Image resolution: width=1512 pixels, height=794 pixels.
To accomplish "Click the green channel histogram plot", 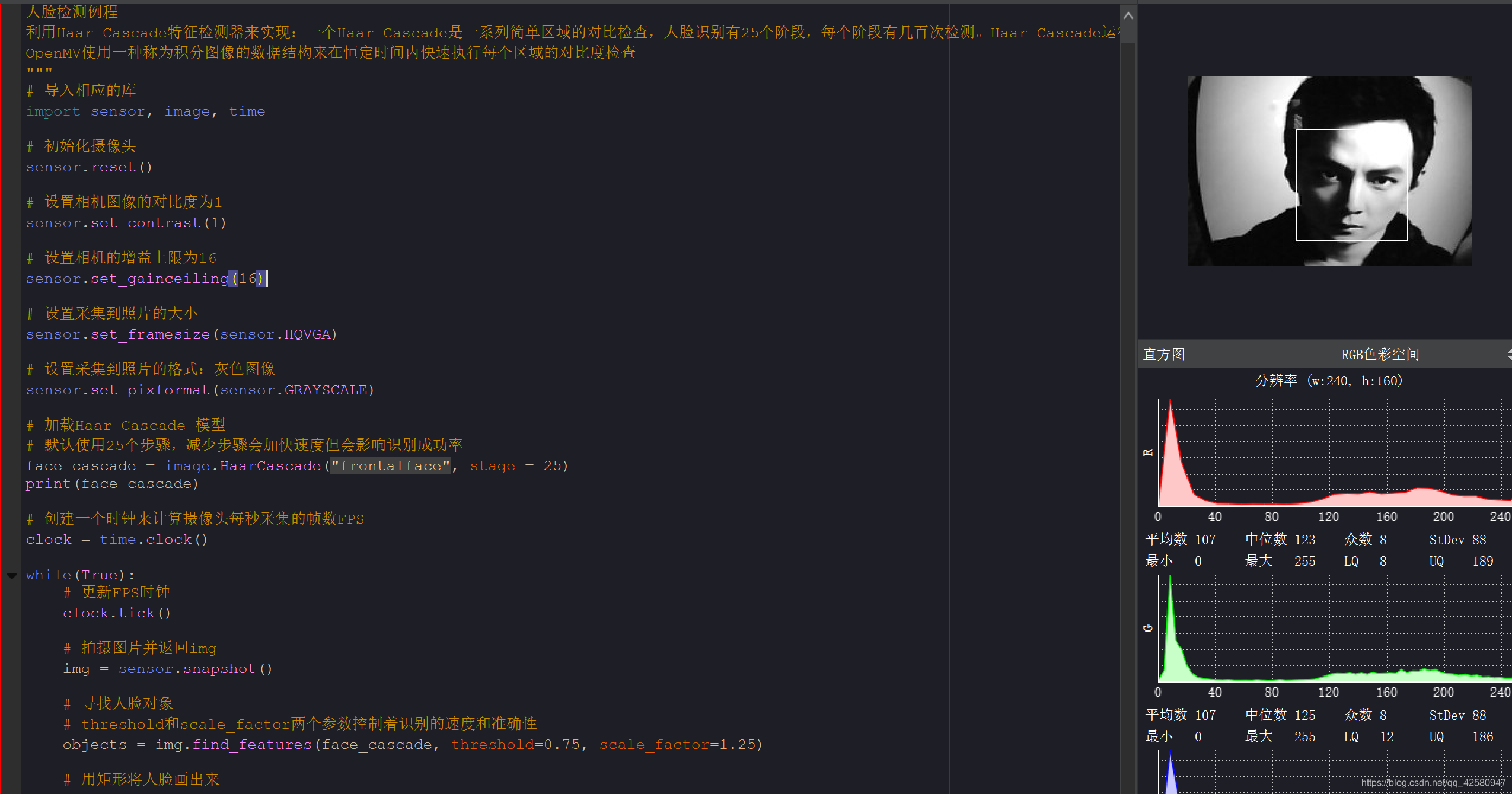I will point(1334,629).
